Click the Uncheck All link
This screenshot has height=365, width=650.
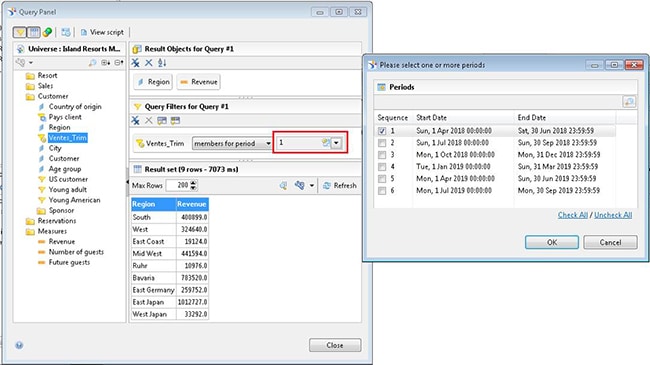[x=613, y=215]
